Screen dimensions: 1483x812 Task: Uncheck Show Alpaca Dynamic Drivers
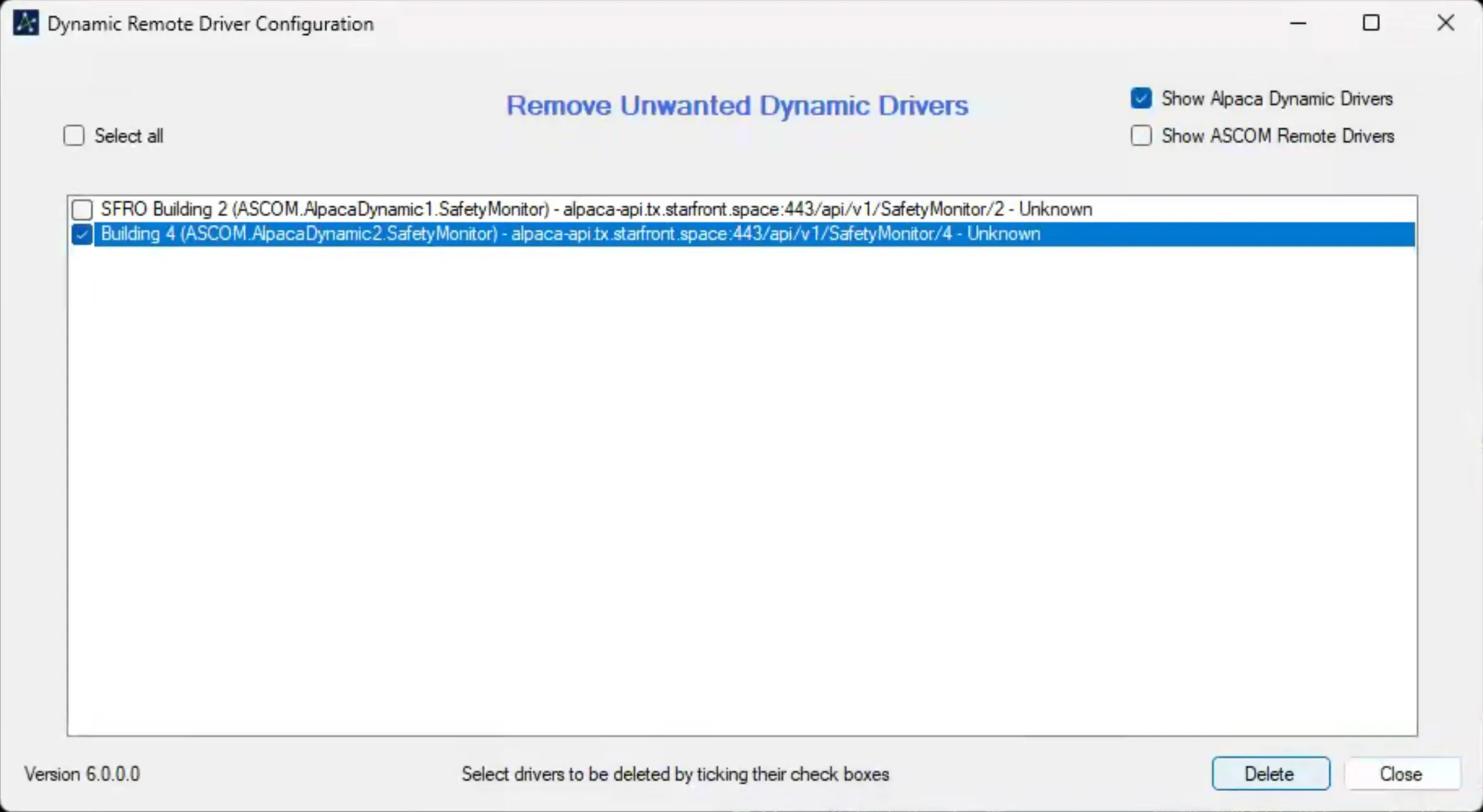click(1141, 99)
